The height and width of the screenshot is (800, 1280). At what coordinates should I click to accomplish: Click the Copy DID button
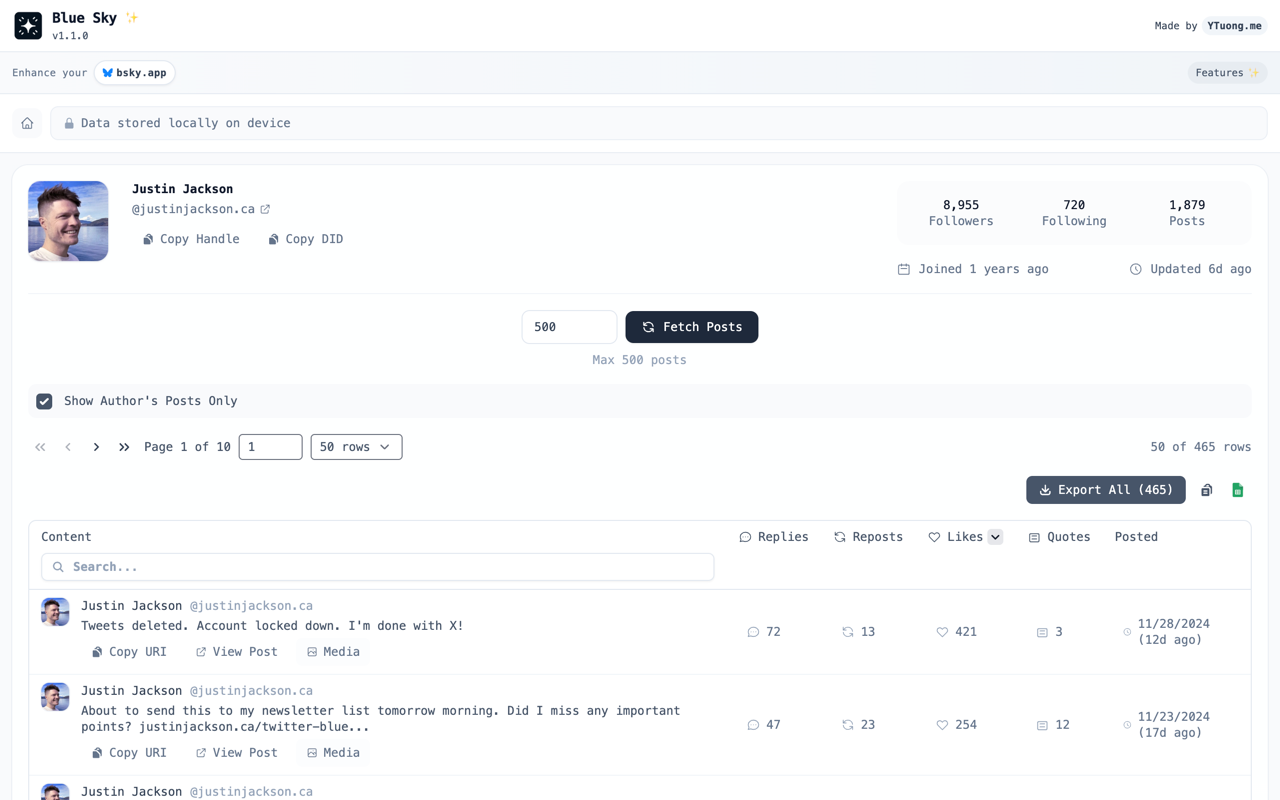(306, 239)
